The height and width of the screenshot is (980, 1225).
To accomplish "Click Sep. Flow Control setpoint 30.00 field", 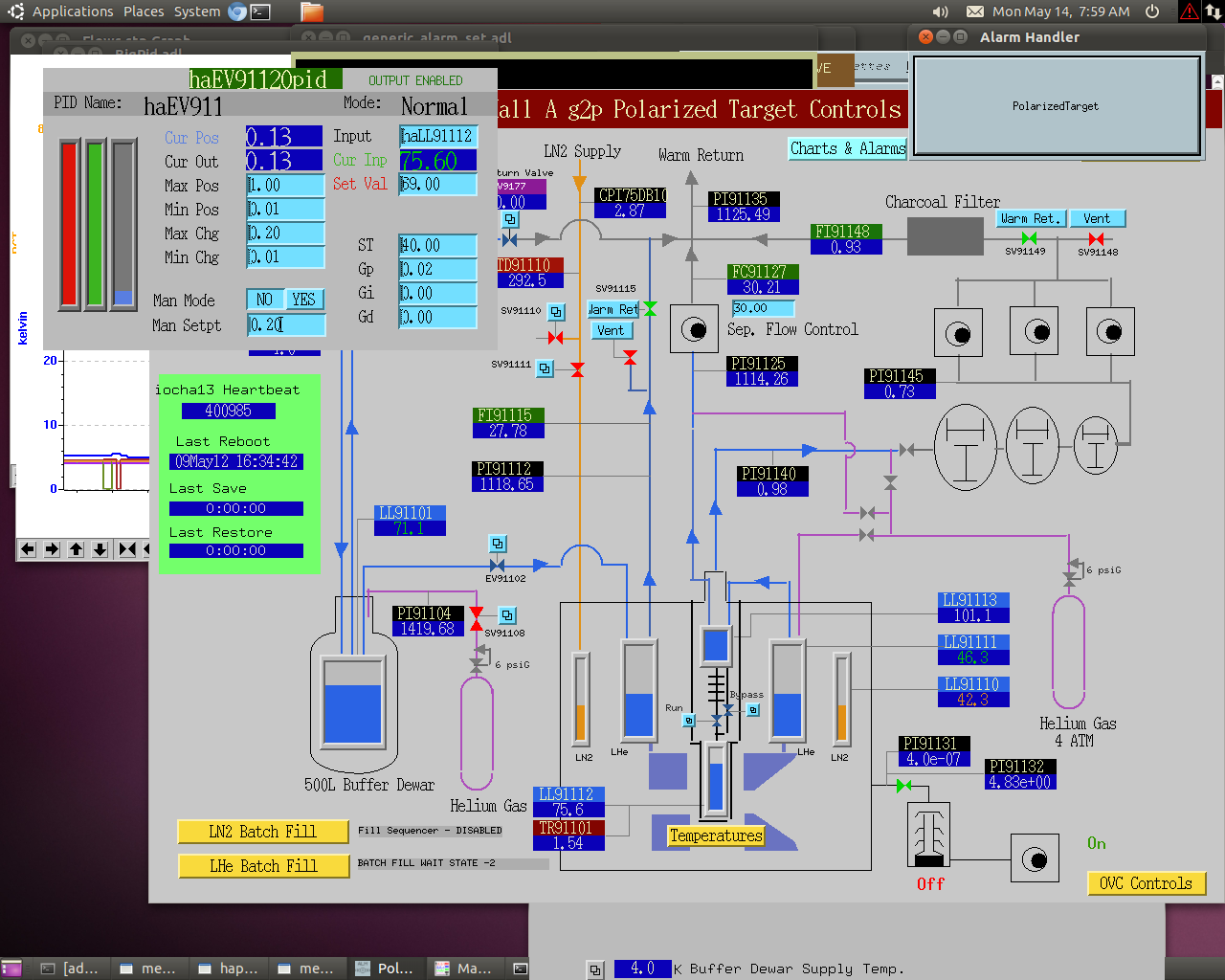I will [763, 308].
